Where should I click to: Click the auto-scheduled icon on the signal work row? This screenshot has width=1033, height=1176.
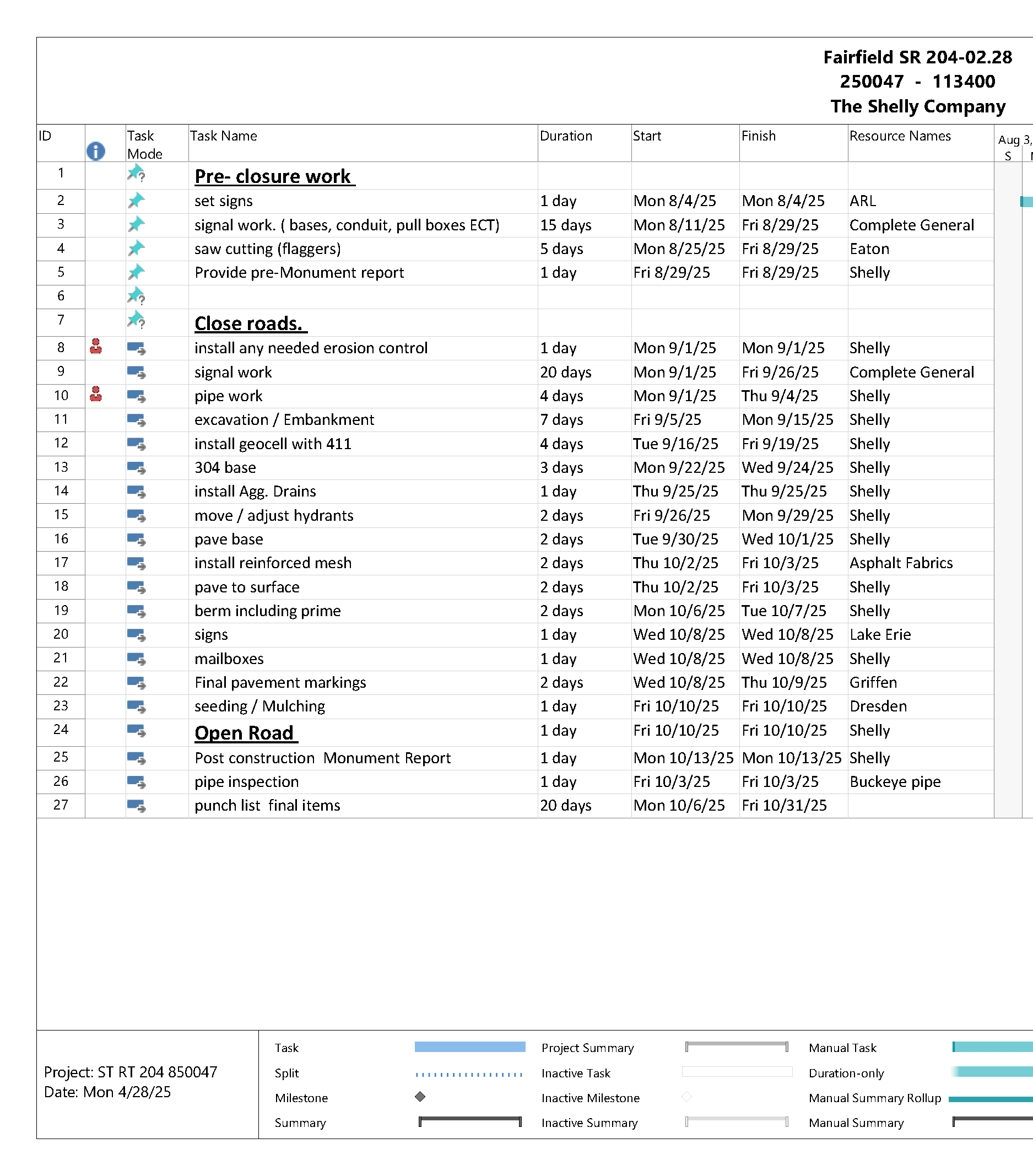[x=136, y=372]
